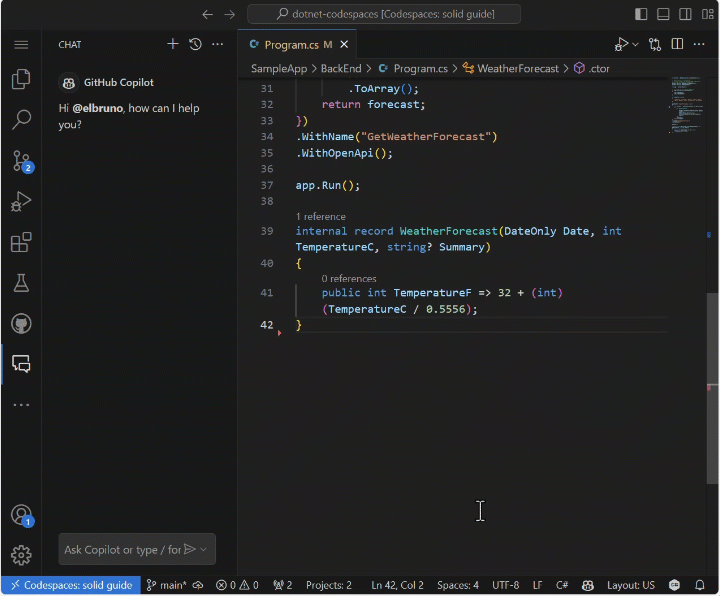
Task: Toggle the secondary side bar
Action: 685,14
